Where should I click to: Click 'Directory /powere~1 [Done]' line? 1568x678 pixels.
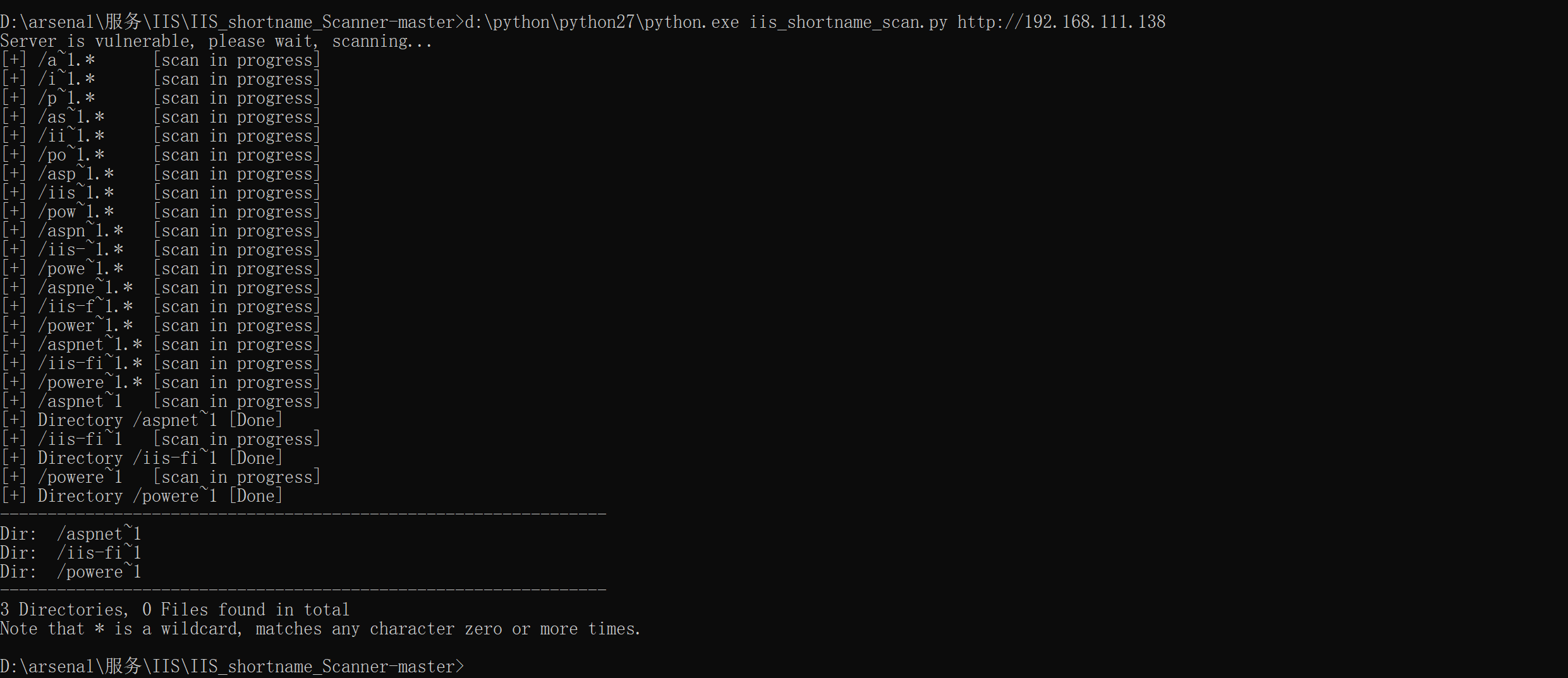tap(142, 497)
